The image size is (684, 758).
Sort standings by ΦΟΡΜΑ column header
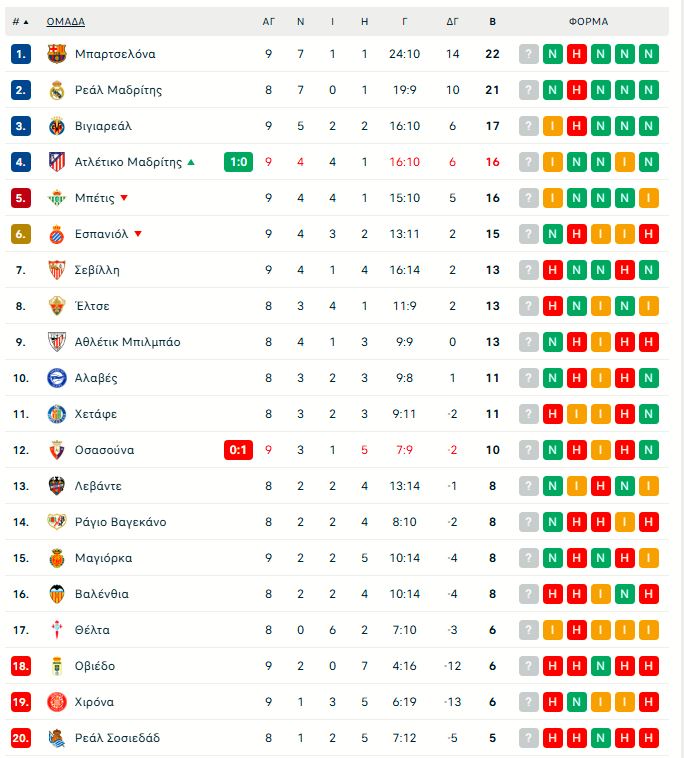(588, 21)
